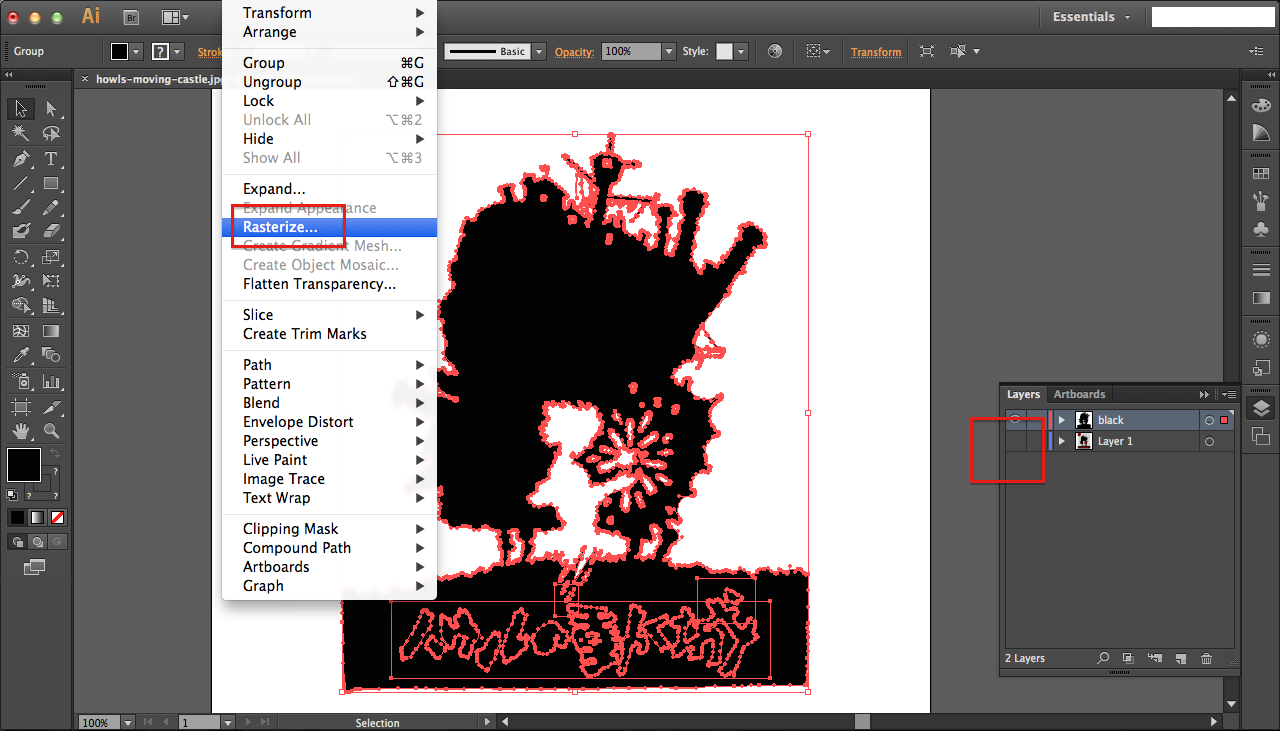Select the Slice tool
The image size is (1280, 731).
[x=51, y=407]
